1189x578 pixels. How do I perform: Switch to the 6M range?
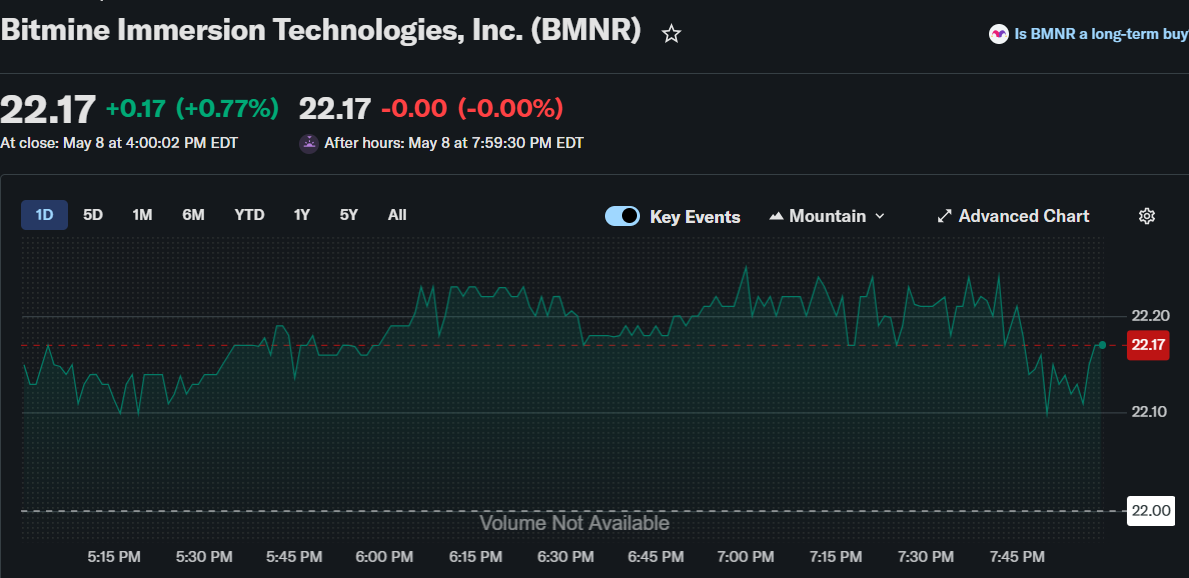click(193, 215)
